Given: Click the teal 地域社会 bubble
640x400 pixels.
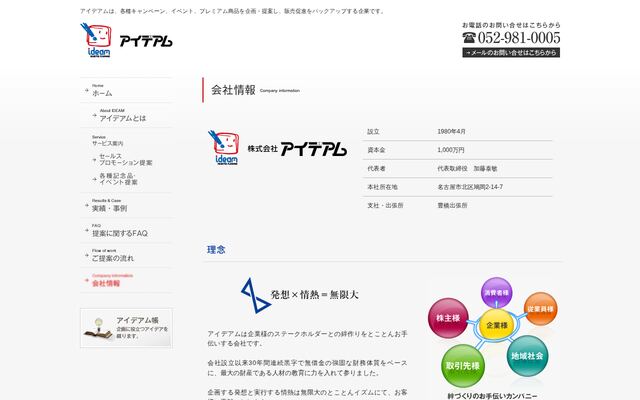Looking at the screenshot, I should 527,356.
